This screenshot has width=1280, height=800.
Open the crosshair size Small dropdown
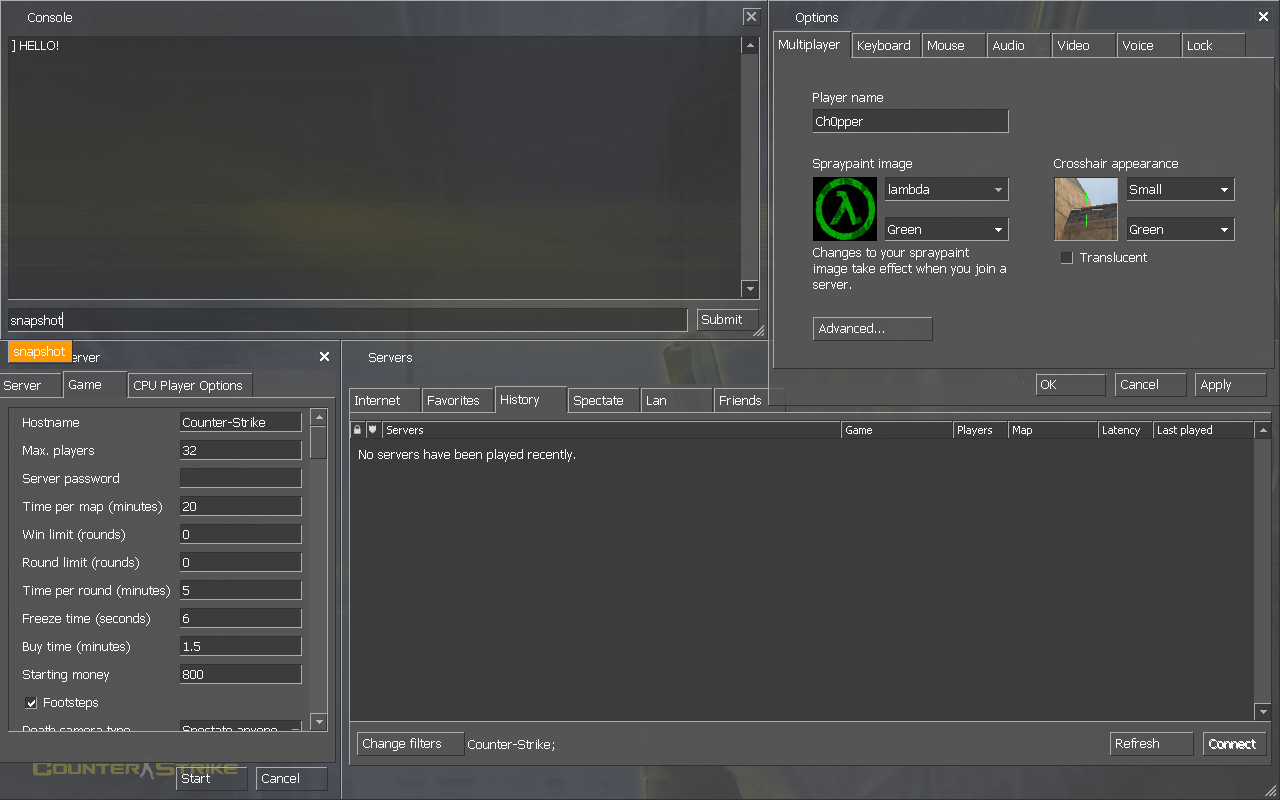pos(1180,189)
